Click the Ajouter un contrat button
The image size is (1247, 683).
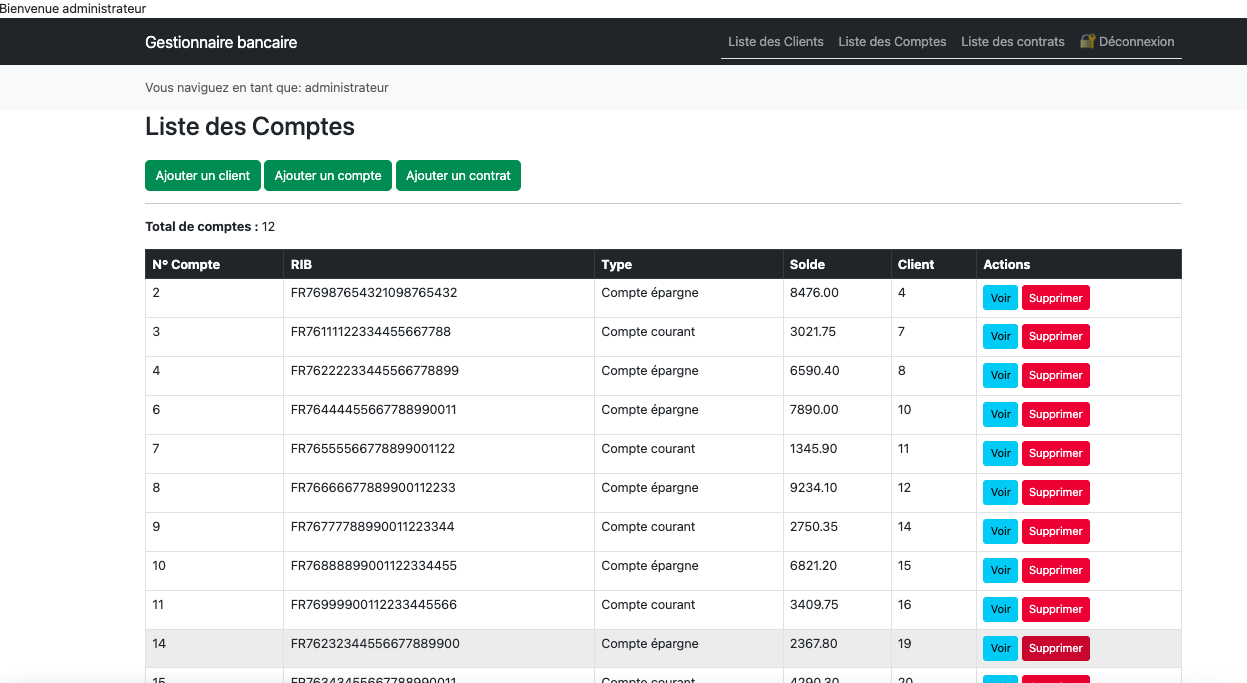tap(458, 175)
